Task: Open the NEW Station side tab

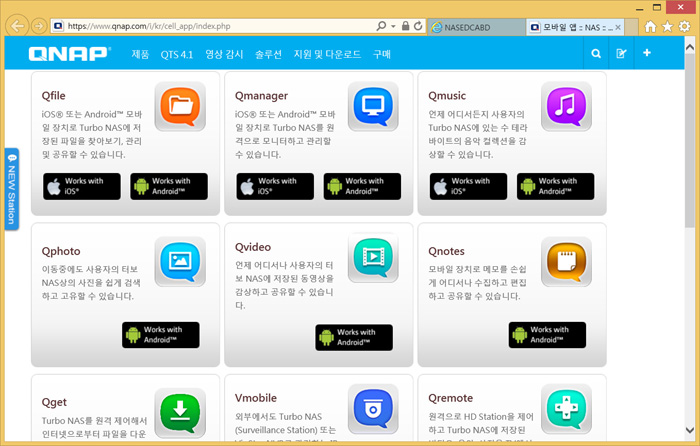Action: pyautogui.click(x=12, y=189)
